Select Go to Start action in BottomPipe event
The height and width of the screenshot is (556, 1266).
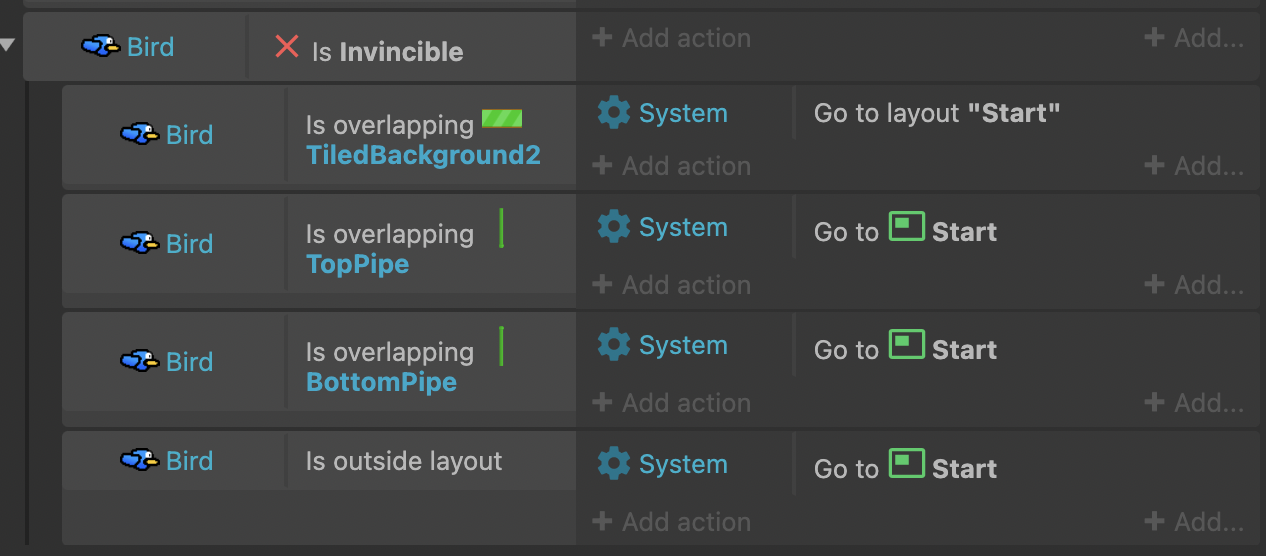tap(906, 349)
